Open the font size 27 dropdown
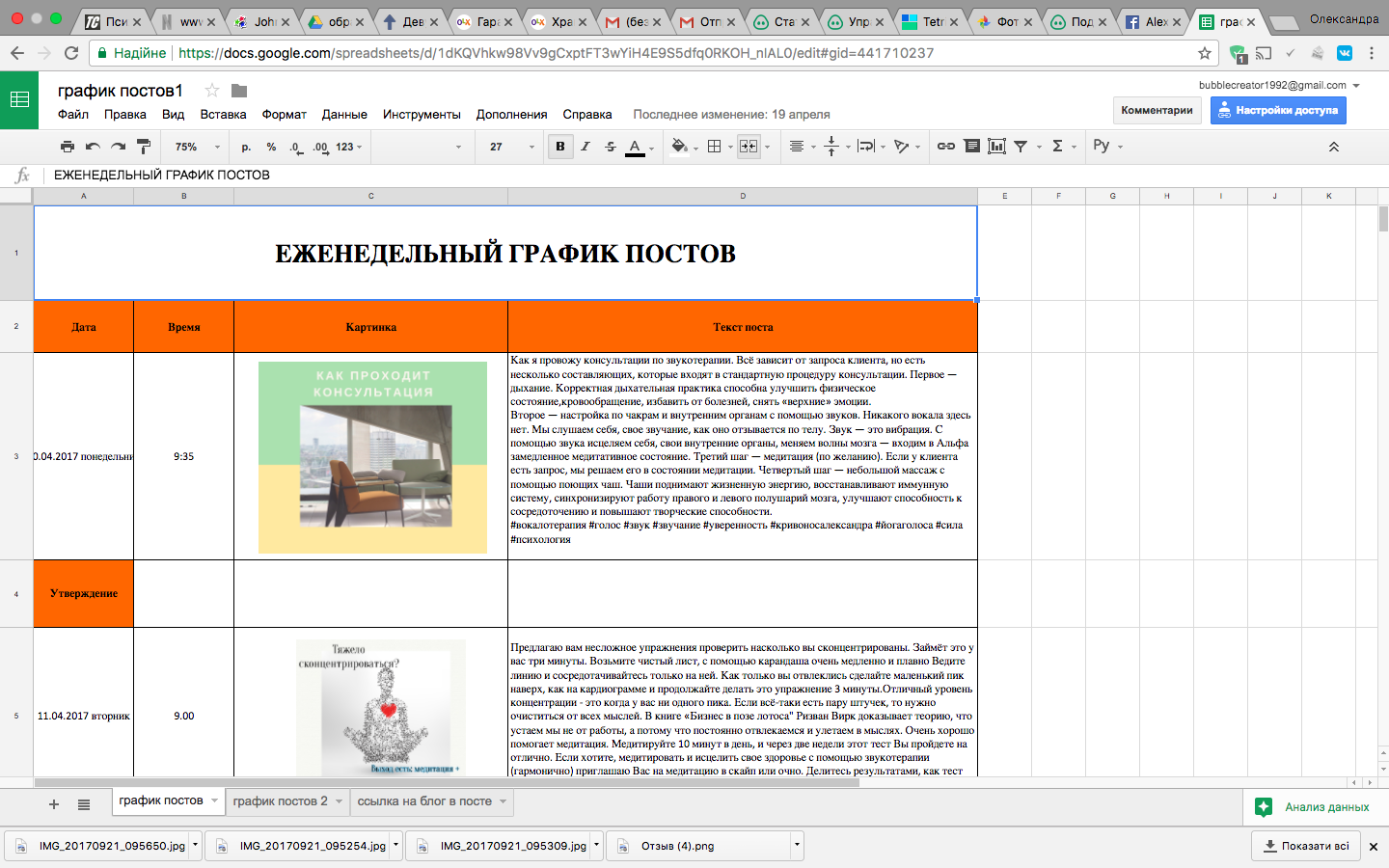The image size is (1389, 868). point(511,147)
